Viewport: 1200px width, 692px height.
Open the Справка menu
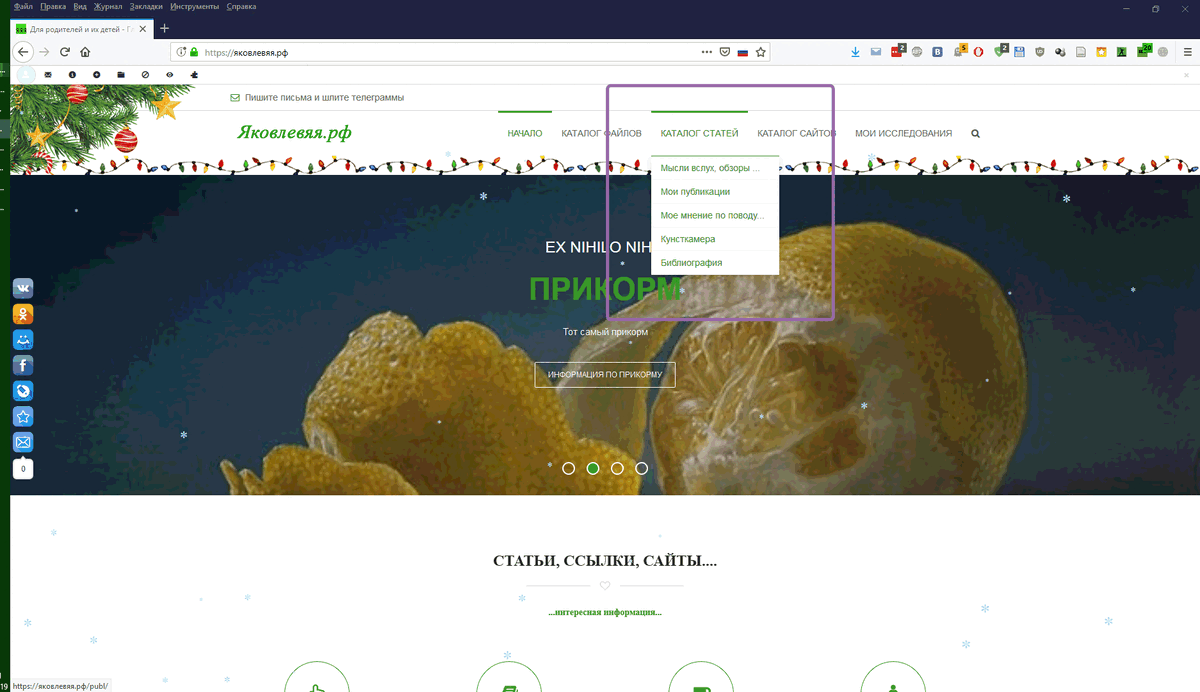(x=241, y=7)
